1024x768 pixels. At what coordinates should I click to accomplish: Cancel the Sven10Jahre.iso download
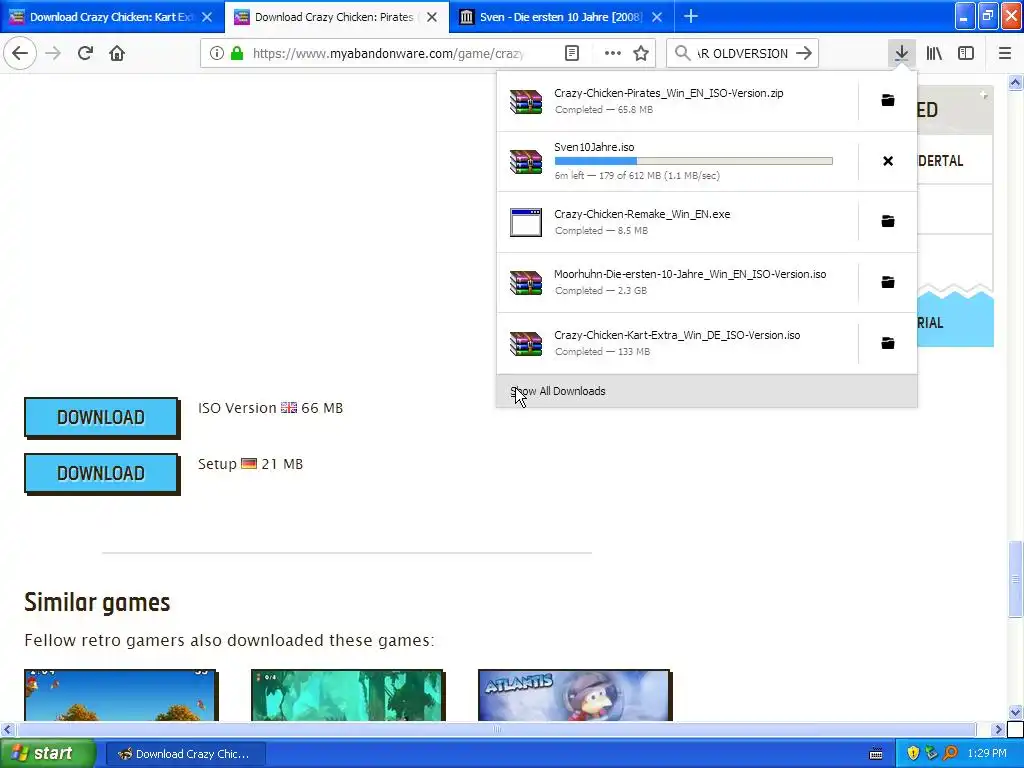pyautogui.click(x=888, y=161)
